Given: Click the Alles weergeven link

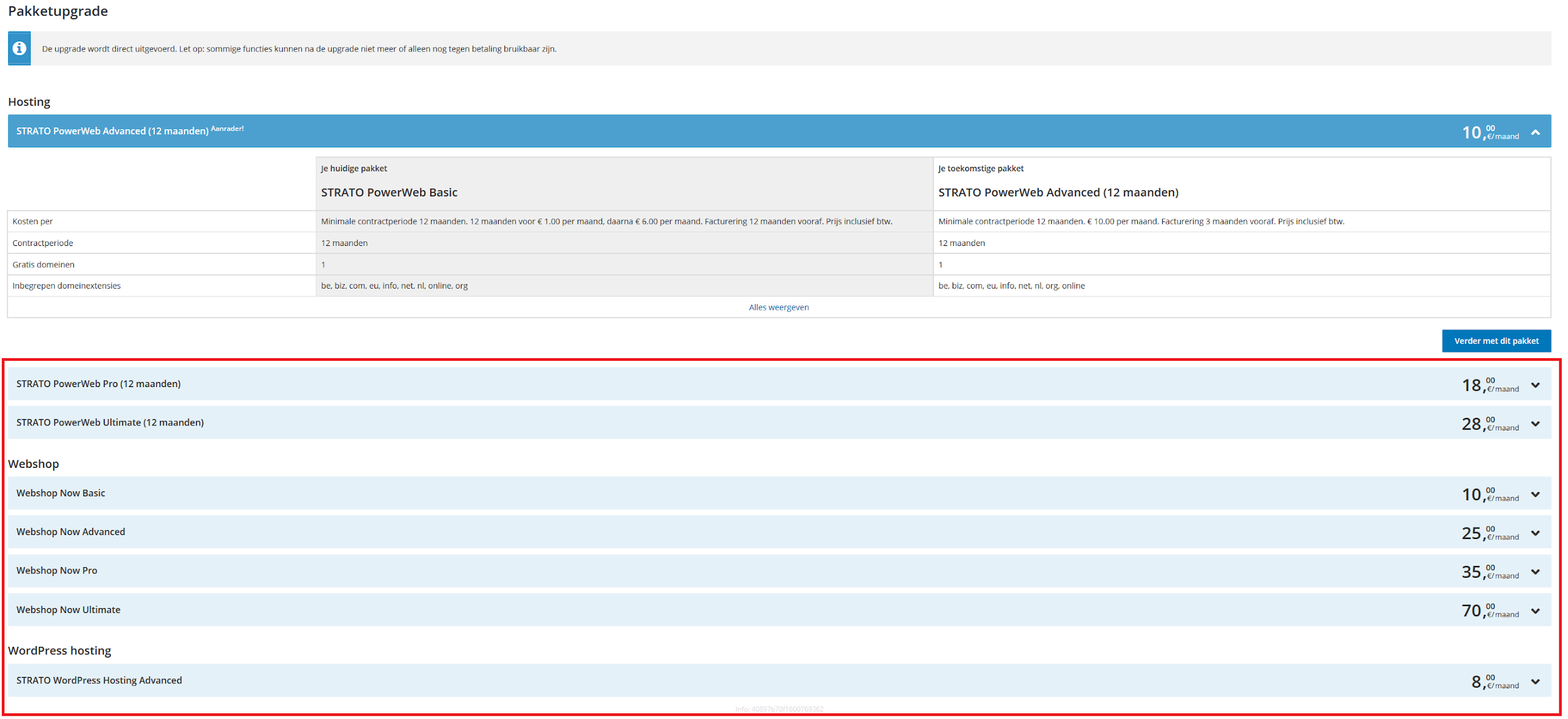Looking at the screenshot, I should point(778,307).
